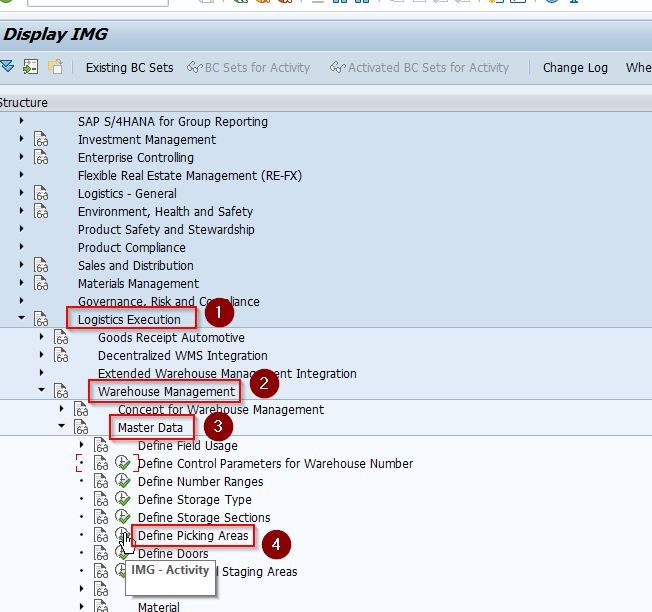Open documentation icon for Decentralized WMS Integration
The width and height of the screenshot is (652, 612).
click(61, 355)
